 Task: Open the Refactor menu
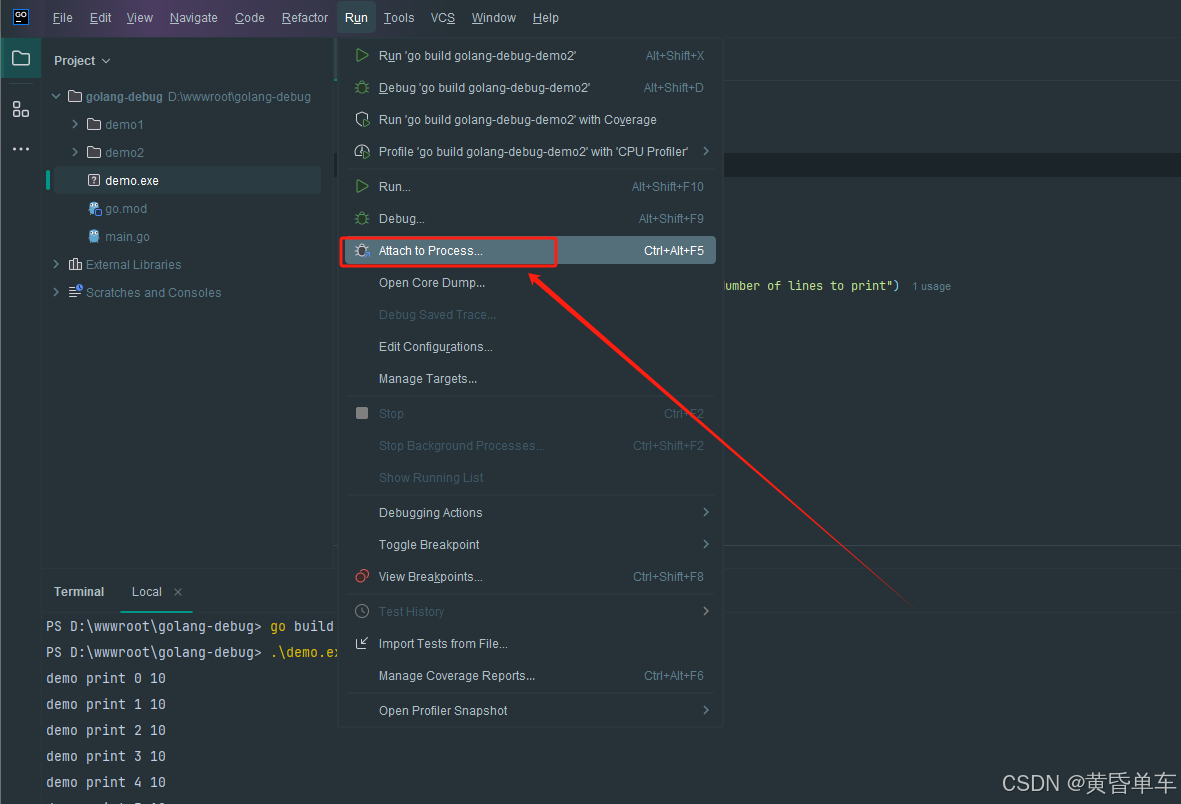coord(305,17)
